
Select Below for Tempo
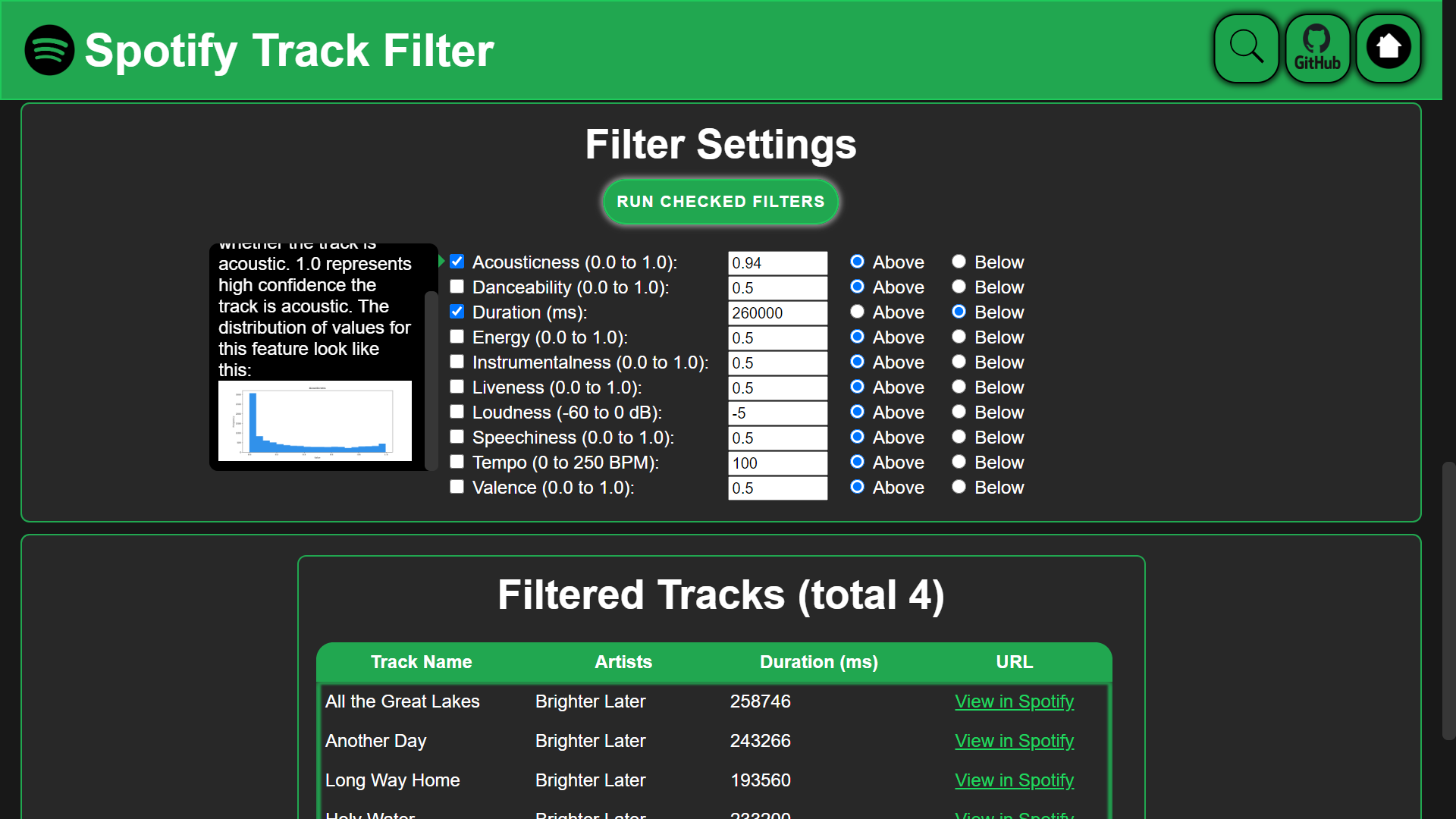(x=959, y=462)
